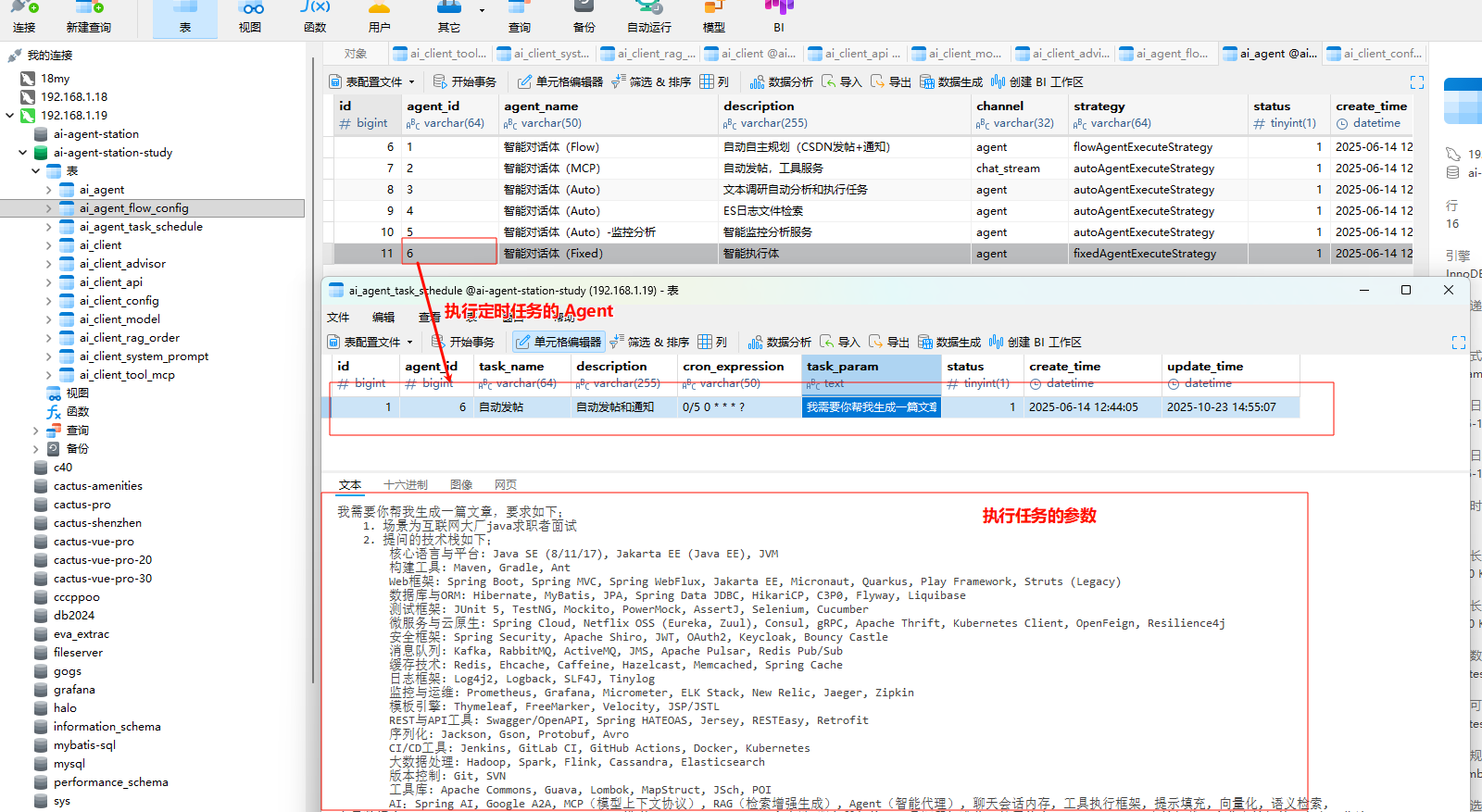Toggle 筛选 & 排序 in the upper toolbar
The height and width of the screenshot is (812, 1482).
[x=651, y=82]
